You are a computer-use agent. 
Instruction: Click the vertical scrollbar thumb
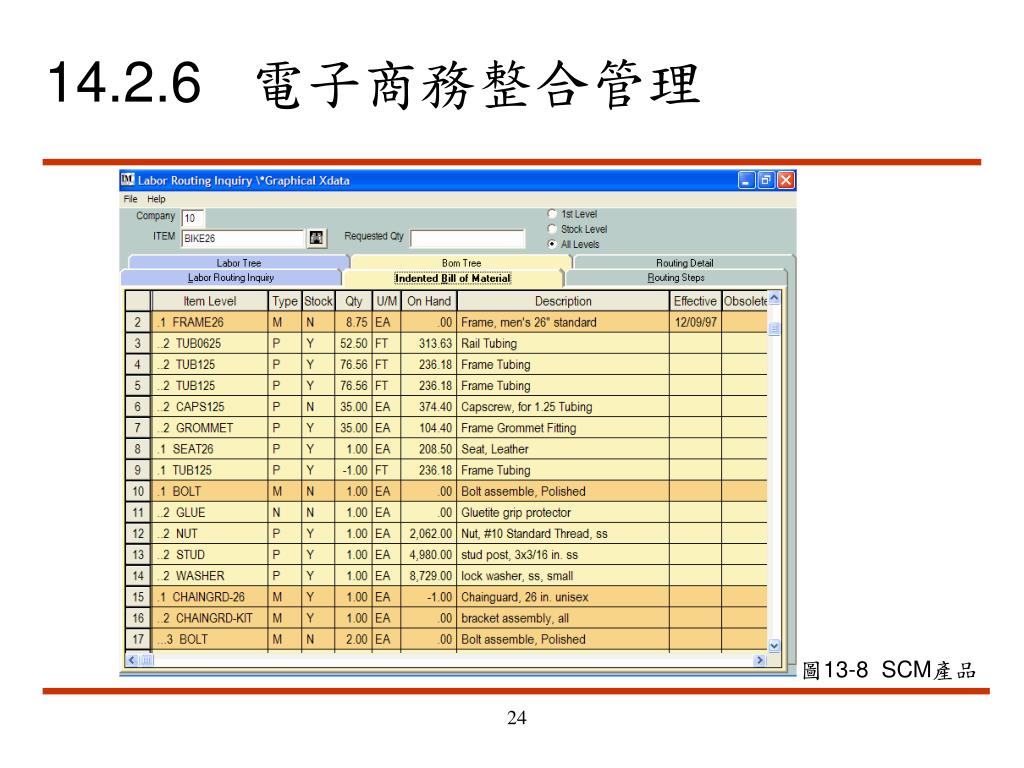[x=774, y=328]
